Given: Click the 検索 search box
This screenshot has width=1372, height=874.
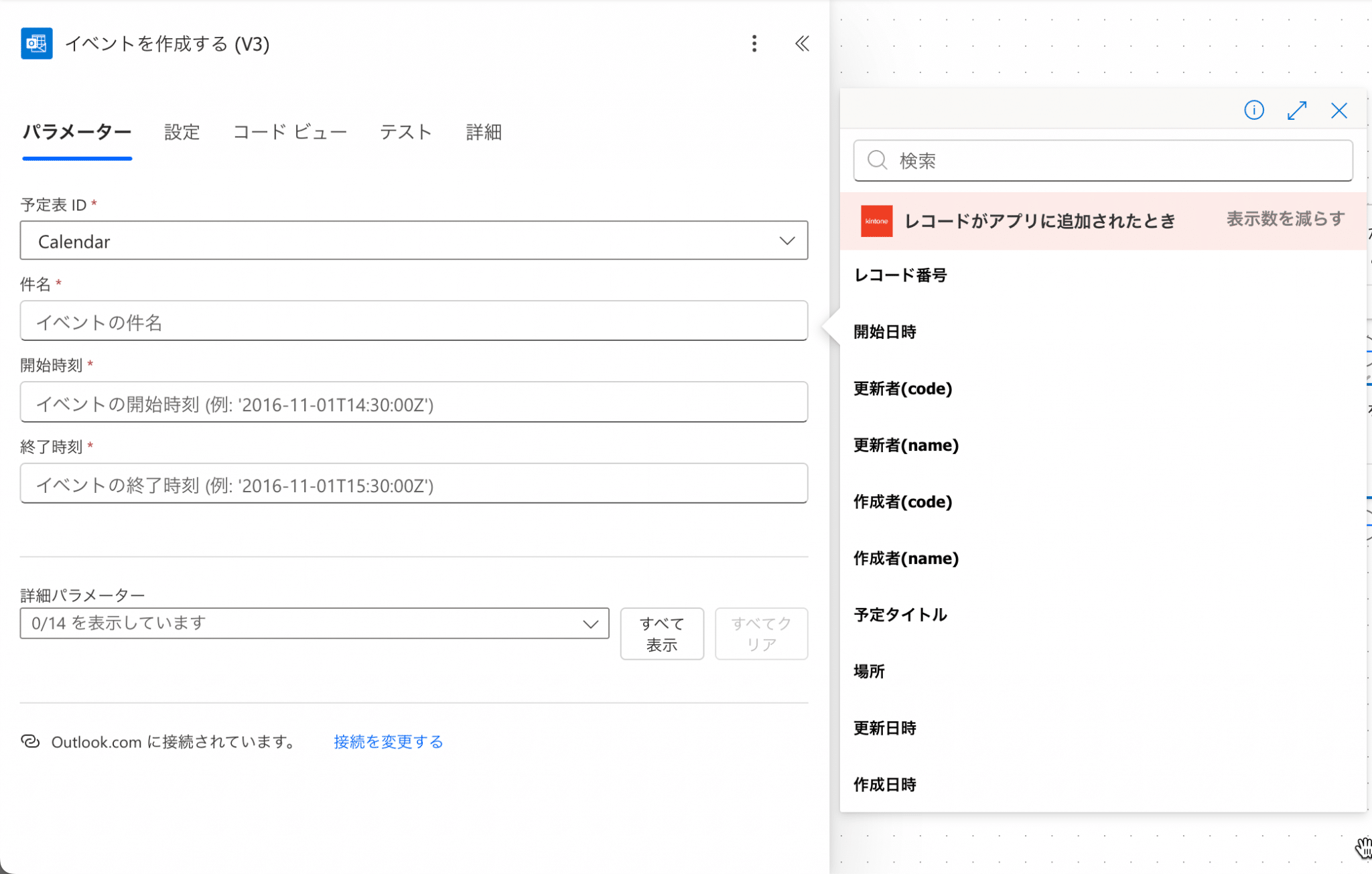Looking at the screenshot, I should [1103, 161].
